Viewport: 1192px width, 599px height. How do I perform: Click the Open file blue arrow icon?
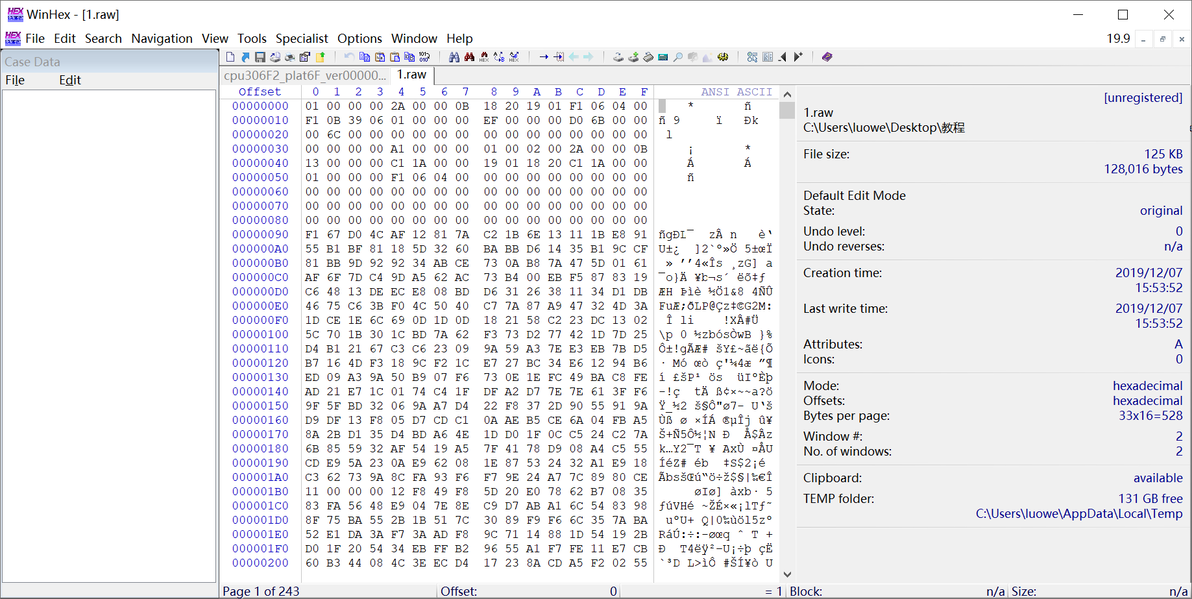(x=246, y=57)
